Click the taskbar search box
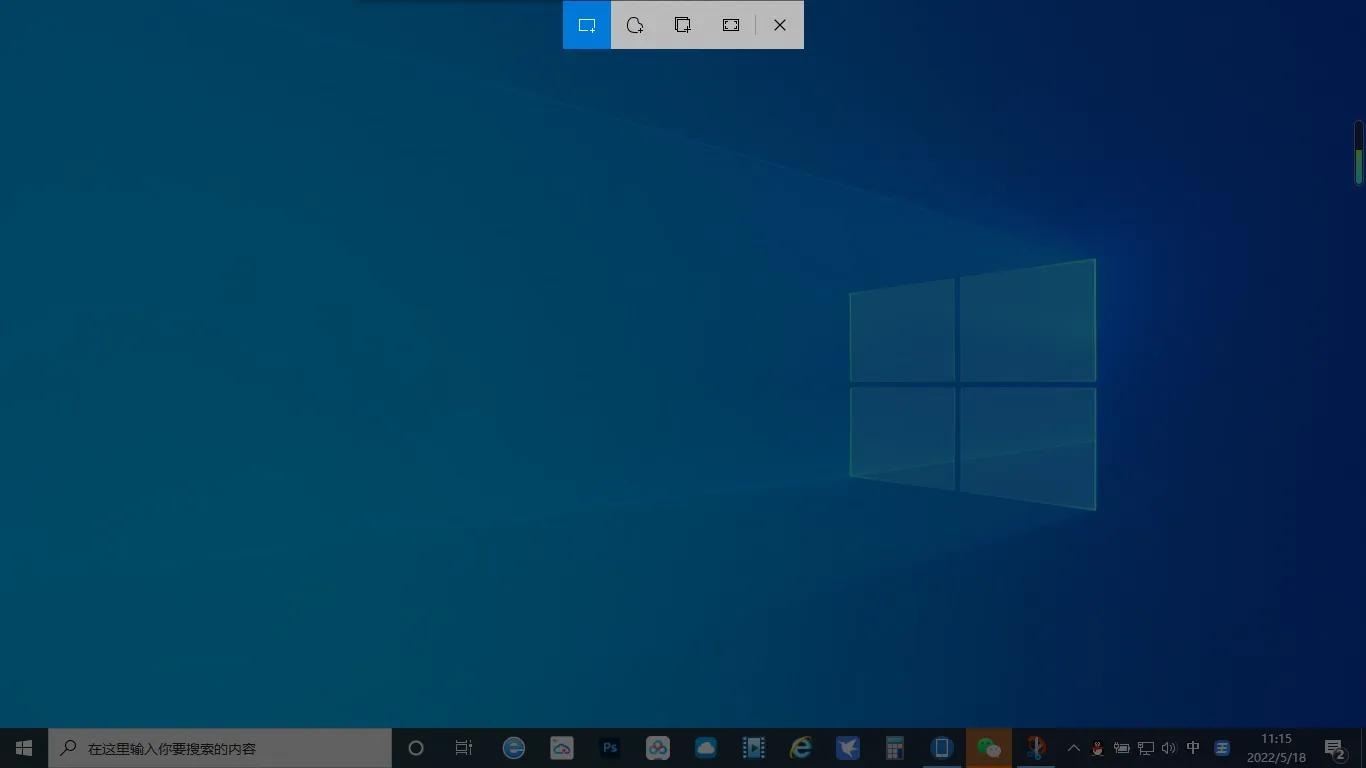 (220, 748)
